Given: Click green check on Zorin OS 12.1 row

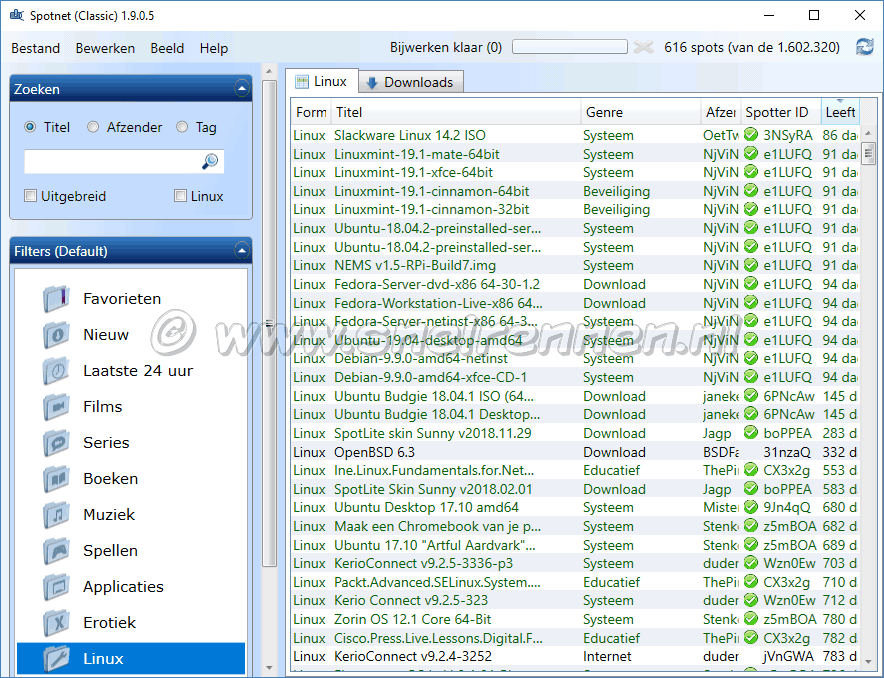Looking at the screenshot, I should tap(750, 619).
